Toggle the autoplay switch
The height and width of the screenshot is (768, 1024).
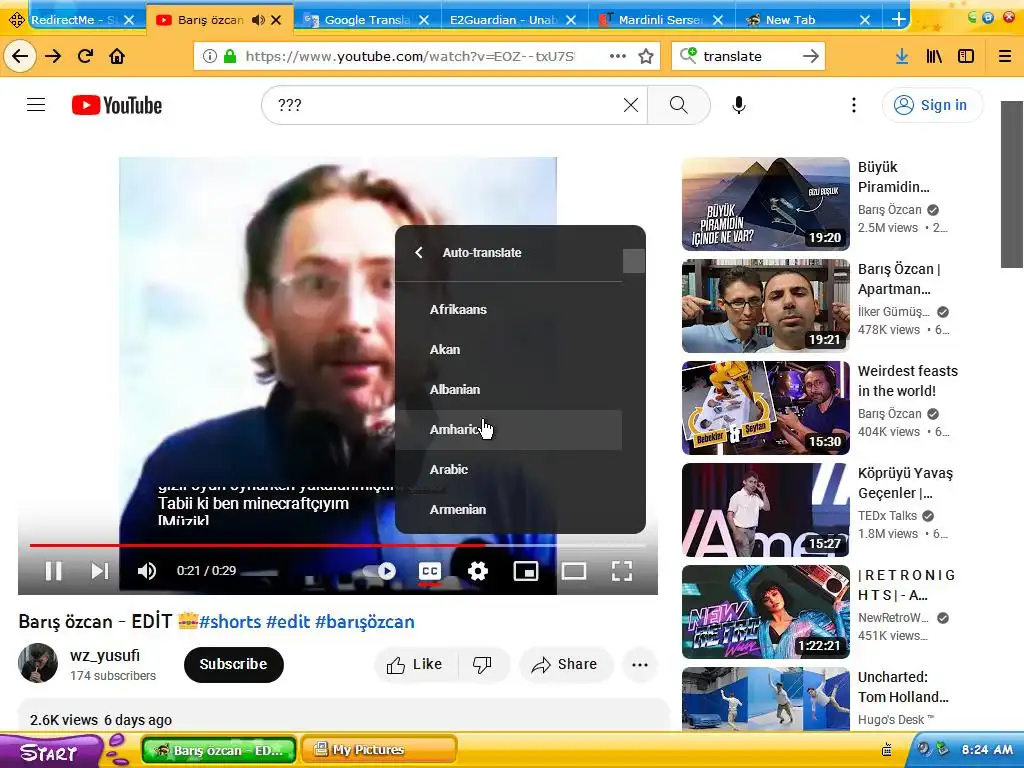pyautogui.click(x=380, y=571)
